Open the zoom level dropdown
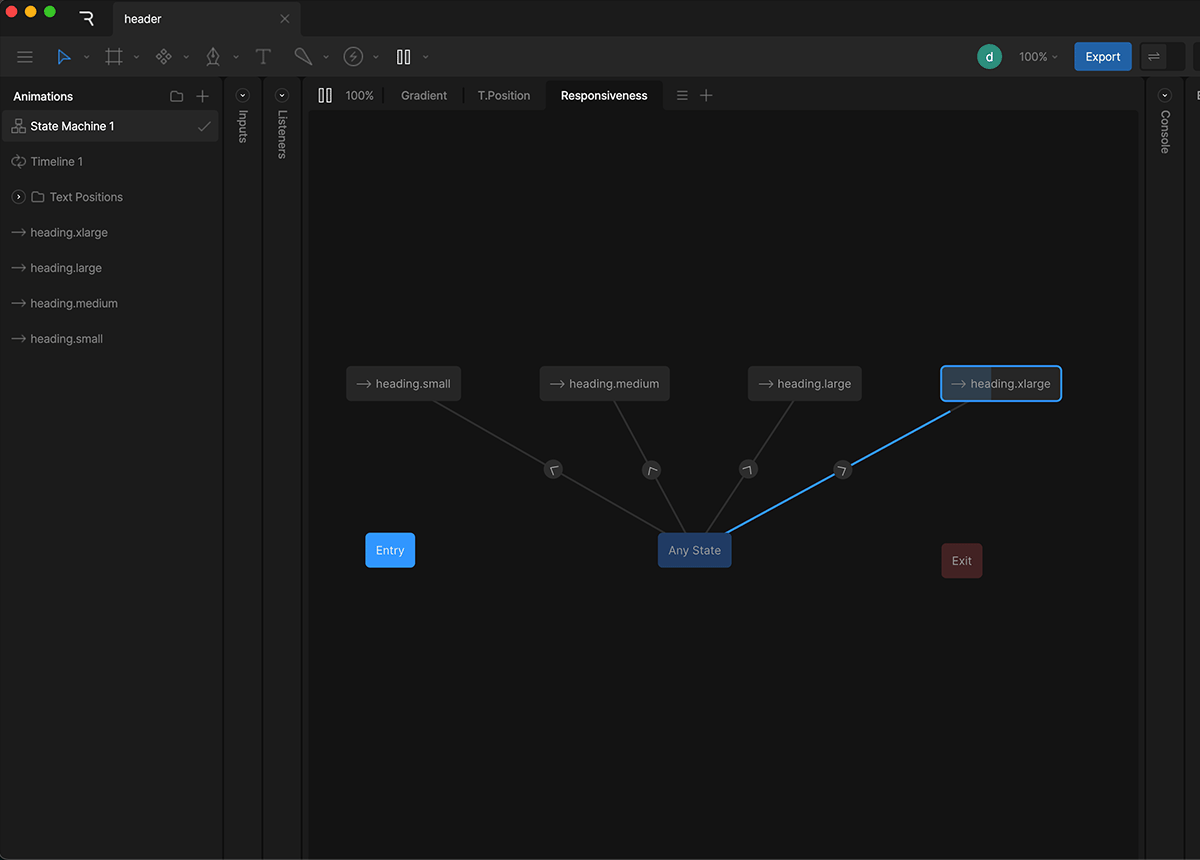 pos(1038,57)
